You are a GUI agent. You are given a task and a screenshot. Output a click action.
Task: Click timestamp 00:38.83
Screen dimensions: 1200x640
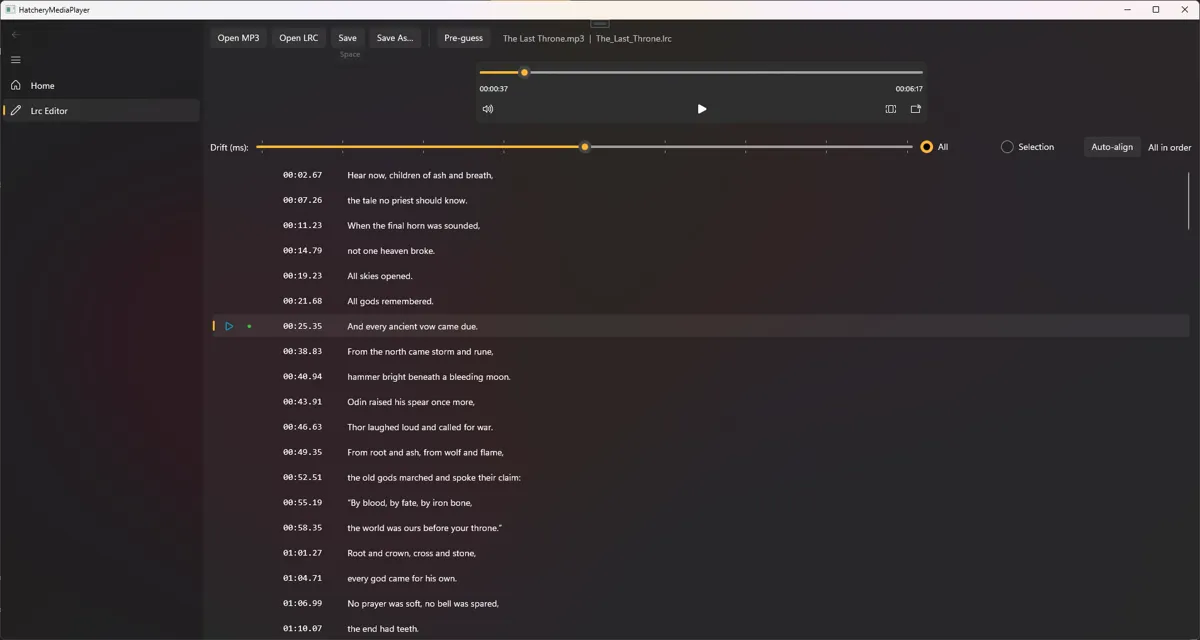click(x=302, y=352)
